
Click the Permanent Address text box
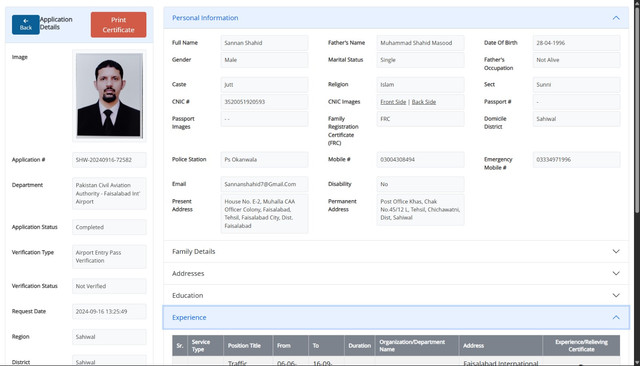(x=420, y=209)
